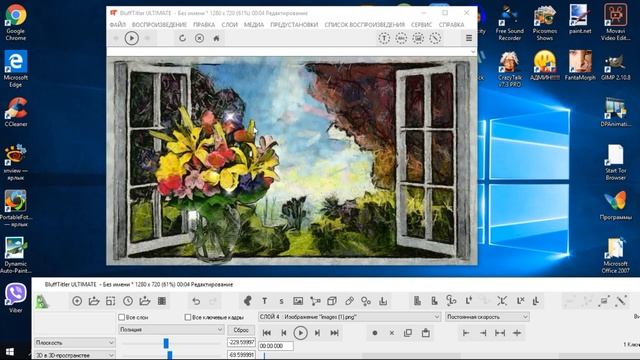Open the ФАЙЛ menu
The width and height of the screenshot is (640, 360).
[118, 25]
